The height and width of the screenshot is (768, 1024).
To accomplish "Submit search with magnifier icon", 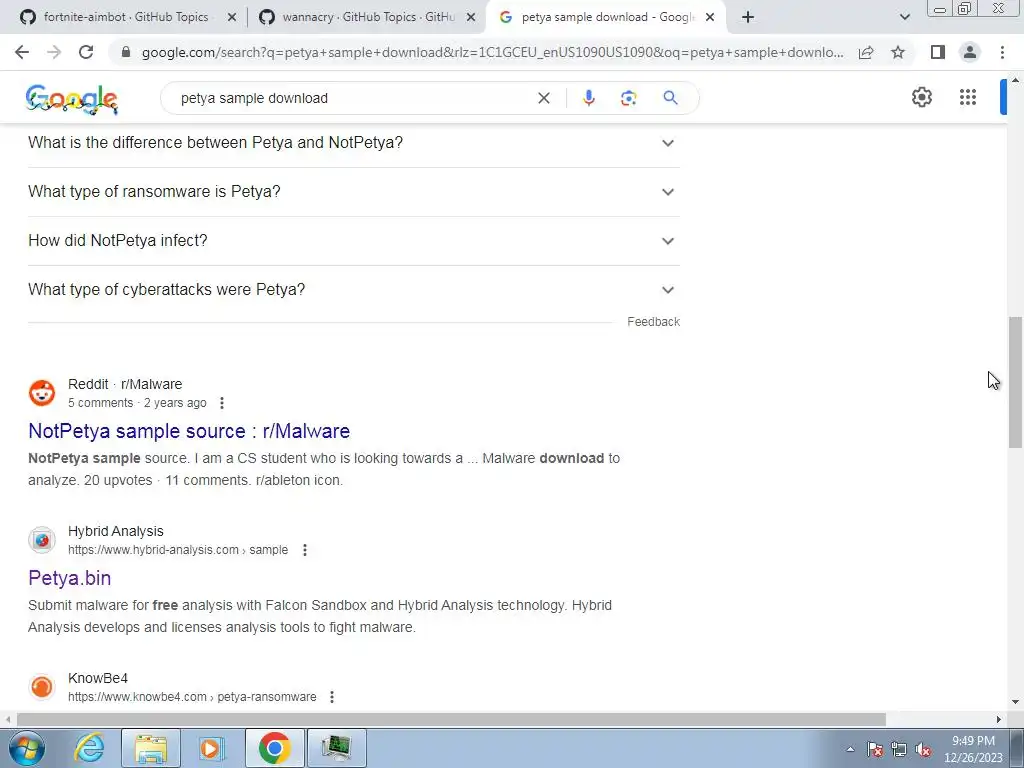I will (x=670, y=98).
